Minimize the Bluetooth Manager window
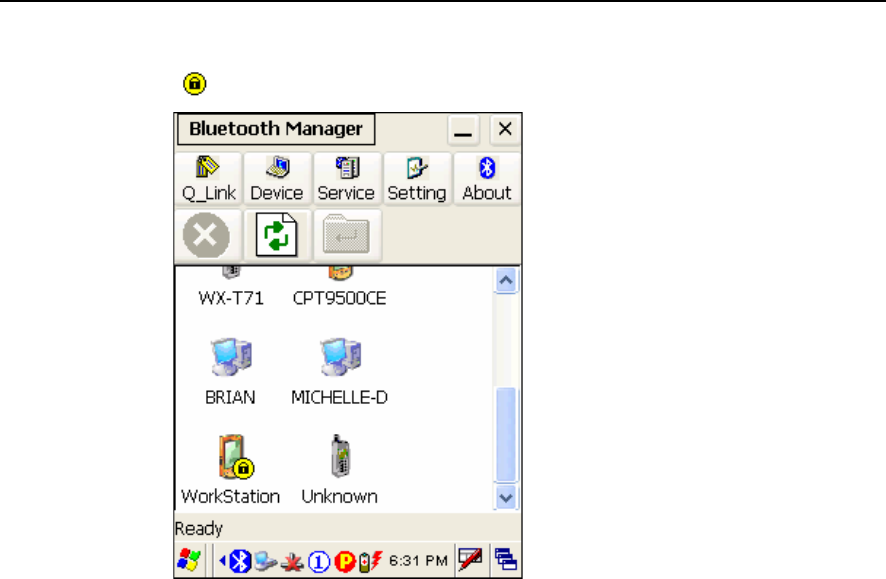Image resolution: width=886 pixels, height=579 pixels. [463, 129]
